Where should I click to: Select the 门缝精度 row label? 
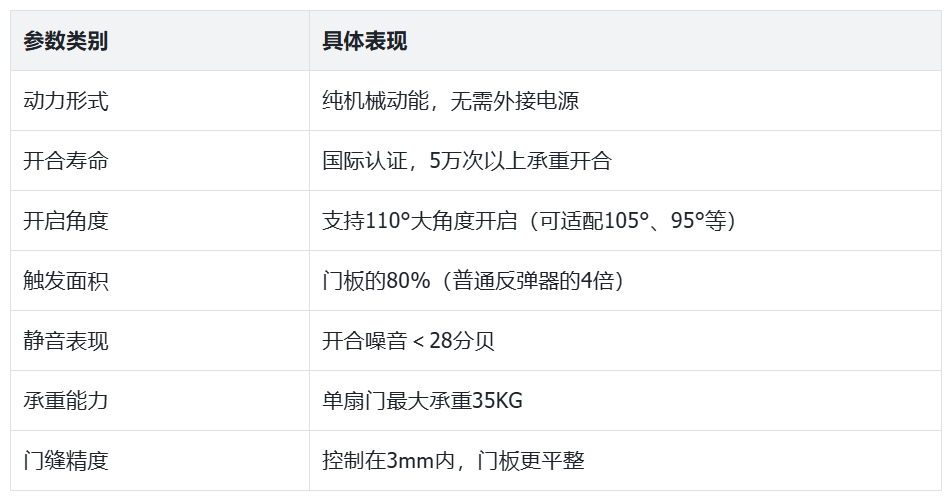coord(66,461)
